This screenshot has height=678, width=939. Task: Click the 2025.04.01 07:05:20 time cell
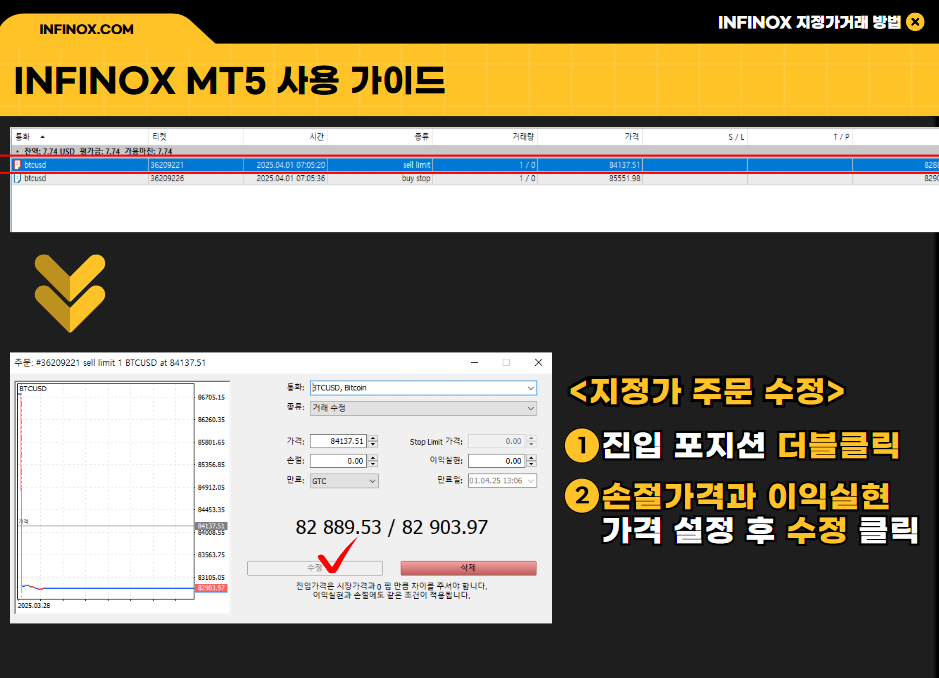pos(285,165)
